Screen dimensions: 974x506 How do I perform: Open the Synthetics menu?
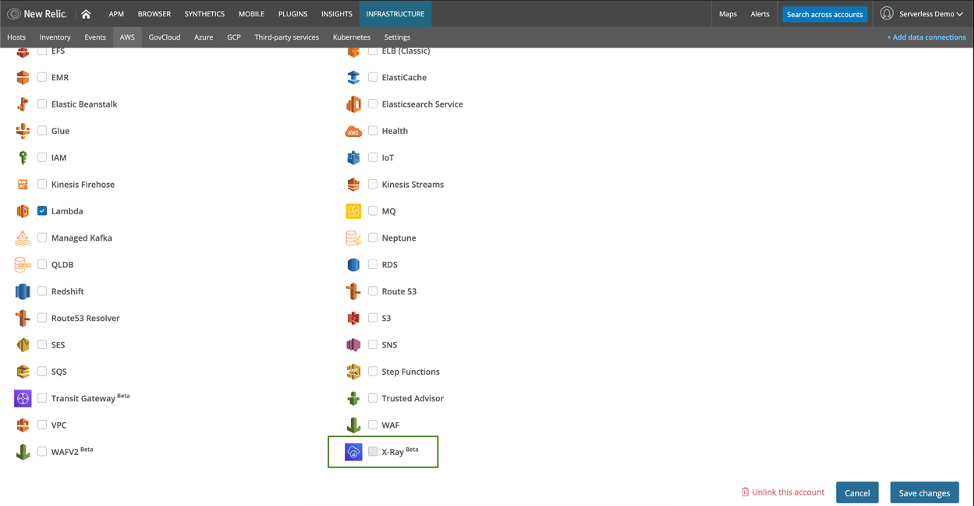click(x=204, y=14)
